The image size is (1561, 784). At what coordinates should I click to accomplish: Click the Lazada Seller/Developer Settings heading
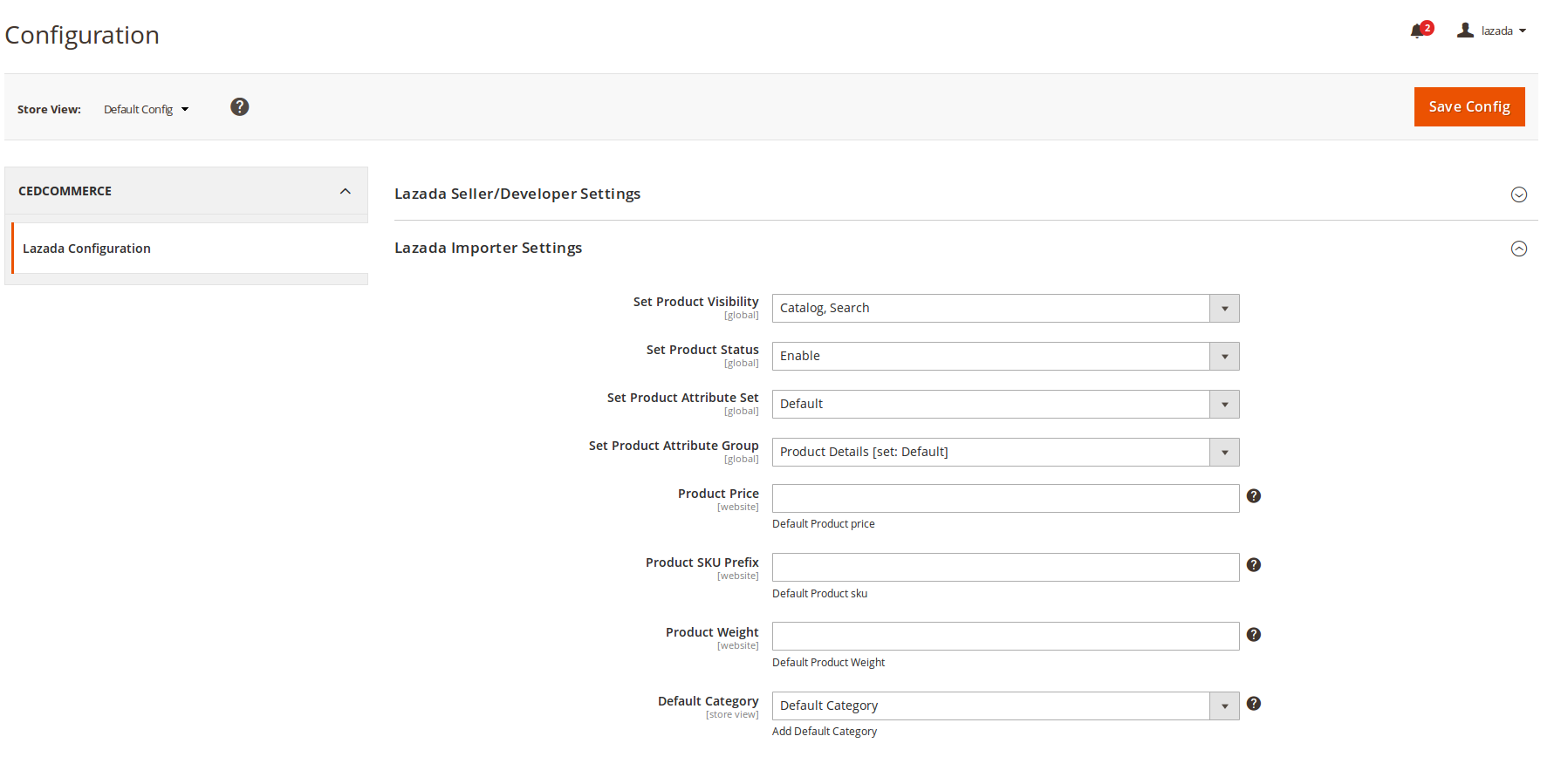[x=517, y=194]
